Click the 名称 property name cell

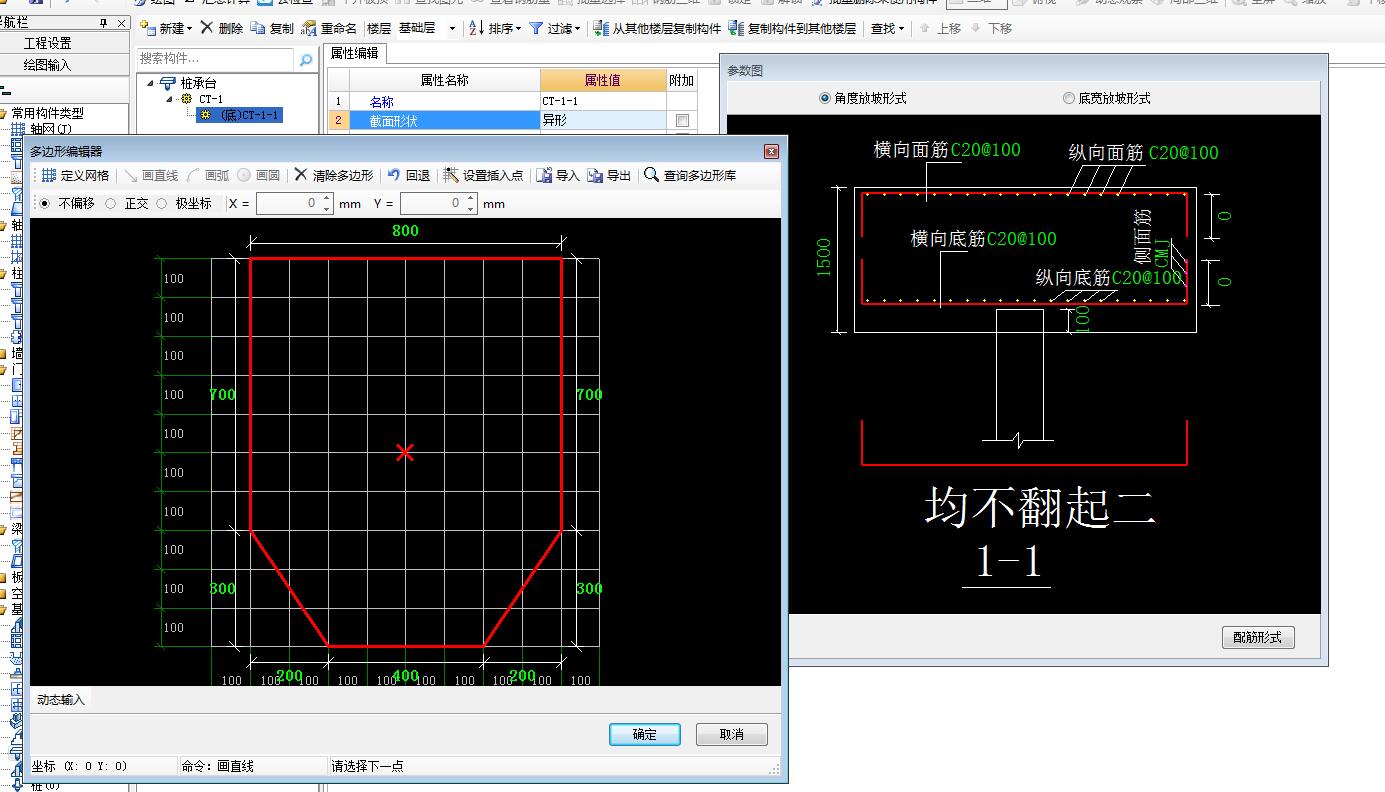(444, 101)
